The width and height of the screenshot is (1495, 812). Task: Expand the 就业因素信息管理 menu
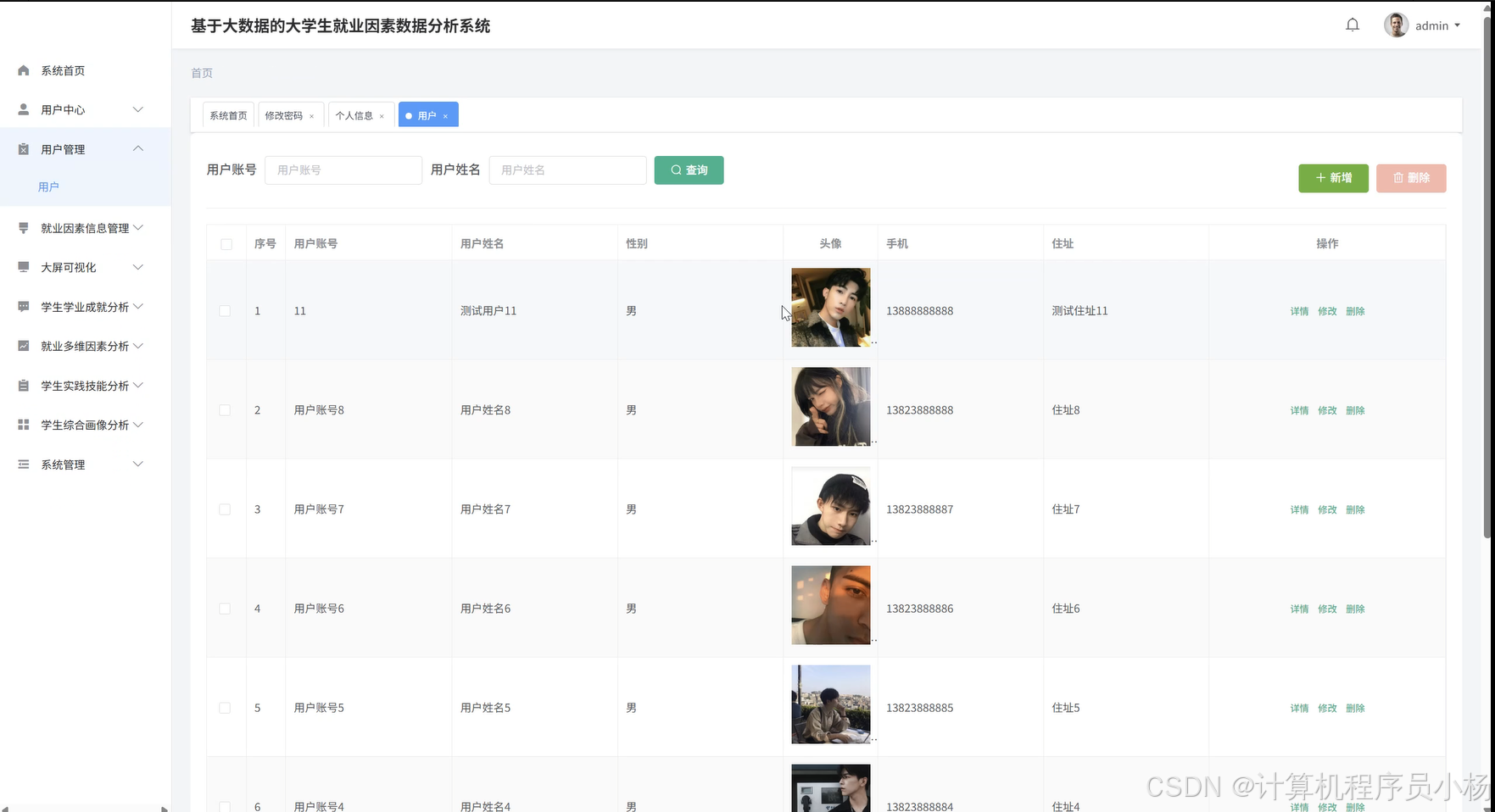138,227
